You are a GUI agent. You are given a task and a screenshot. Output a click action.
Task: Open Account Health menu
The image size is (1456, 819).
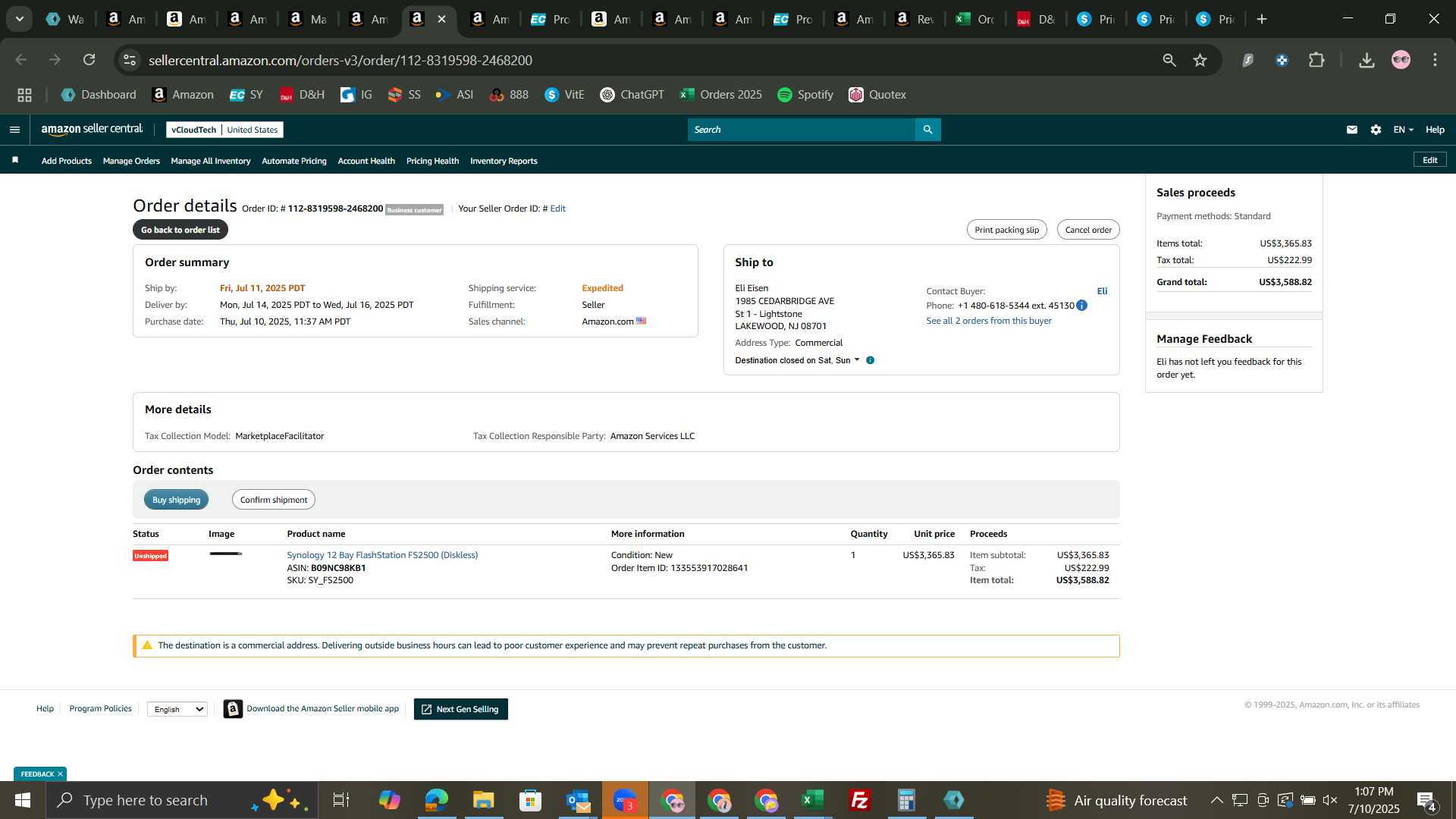tap(366, 161)
